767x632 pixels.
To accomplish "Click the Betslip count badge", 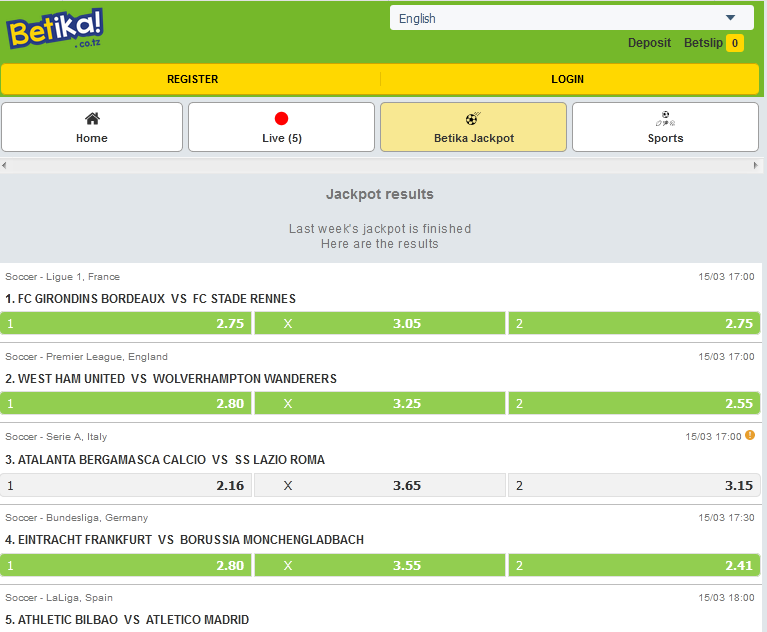I will click(x=735, y=43).
